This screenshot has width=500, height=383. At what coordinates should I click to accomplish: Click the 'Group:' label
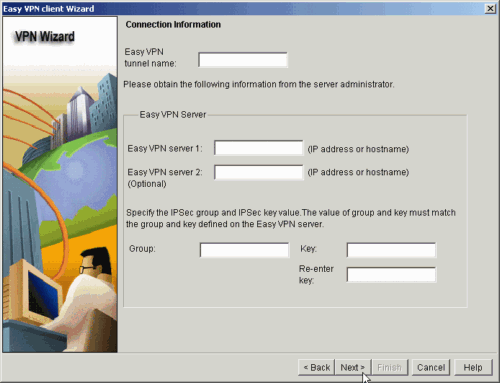(142, 249)
